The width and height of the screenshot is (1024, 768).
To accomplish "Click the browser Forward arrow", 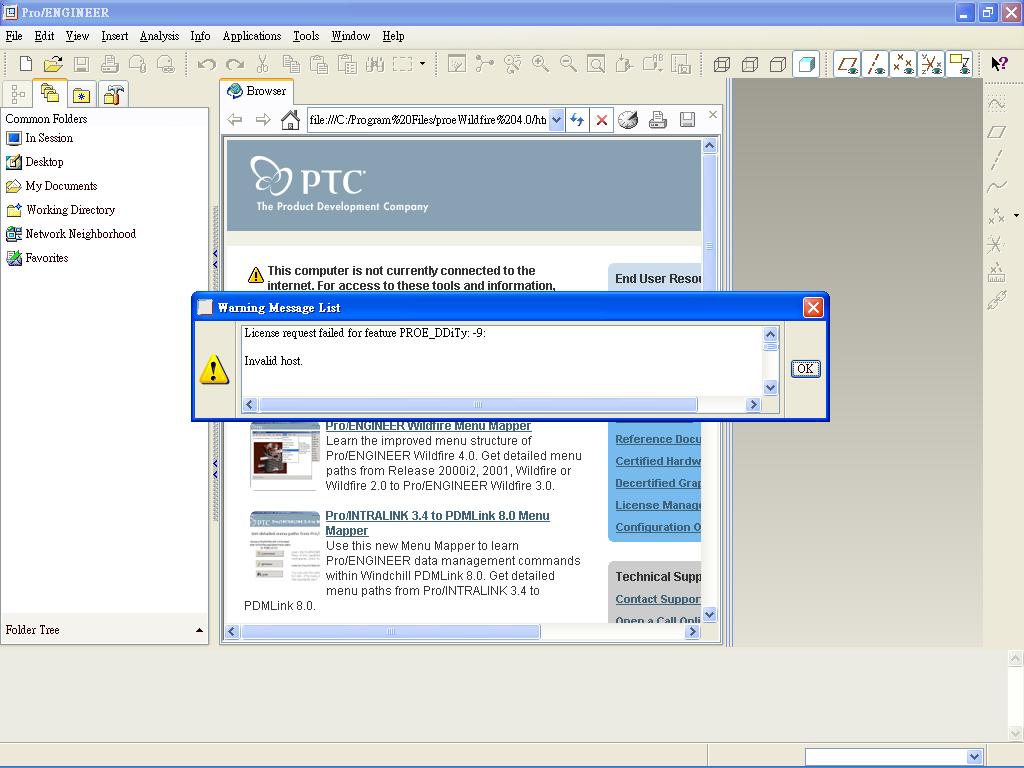I will (x=263, y=120).
